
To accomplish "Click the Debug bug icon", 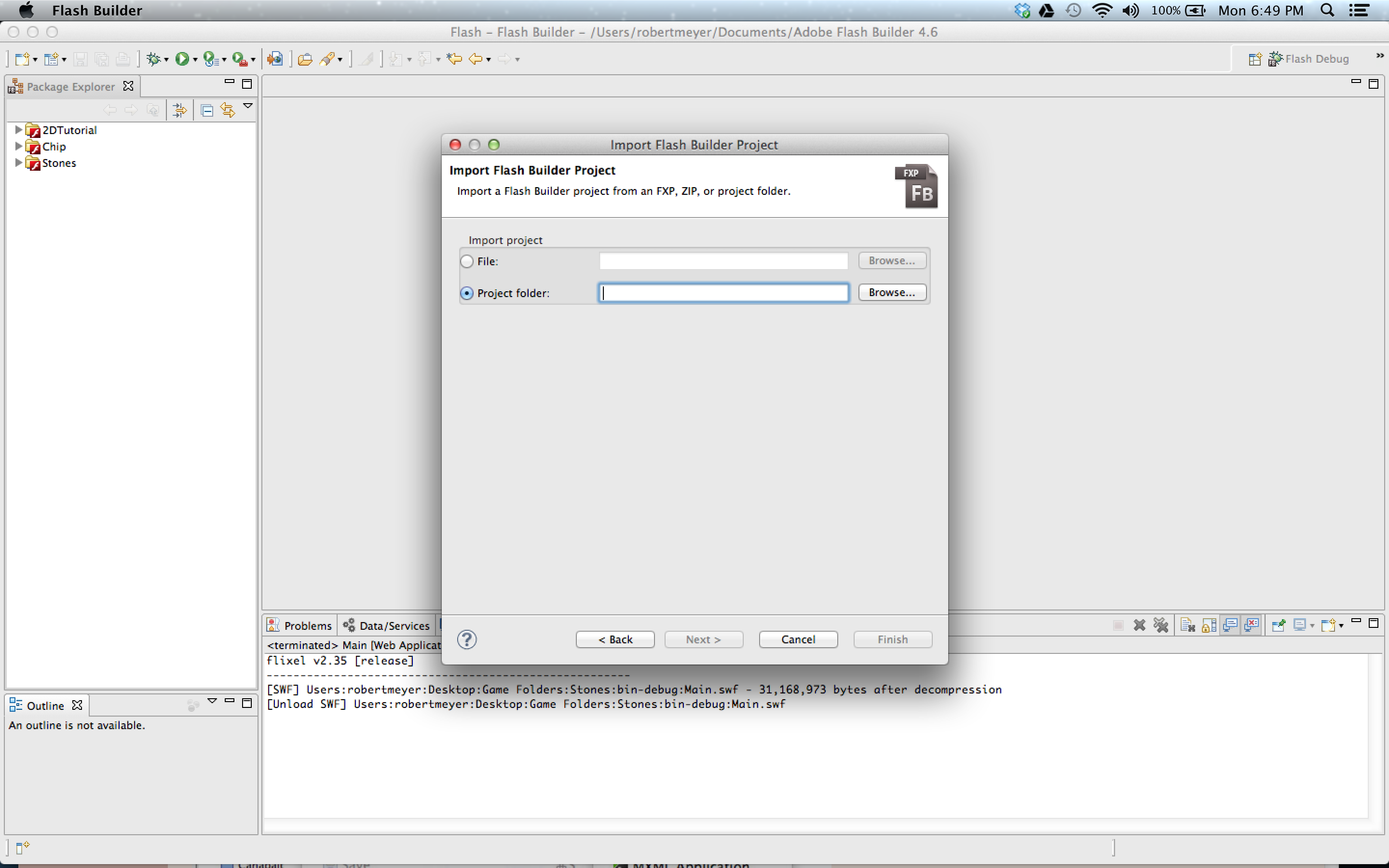I will coord(153,58).
